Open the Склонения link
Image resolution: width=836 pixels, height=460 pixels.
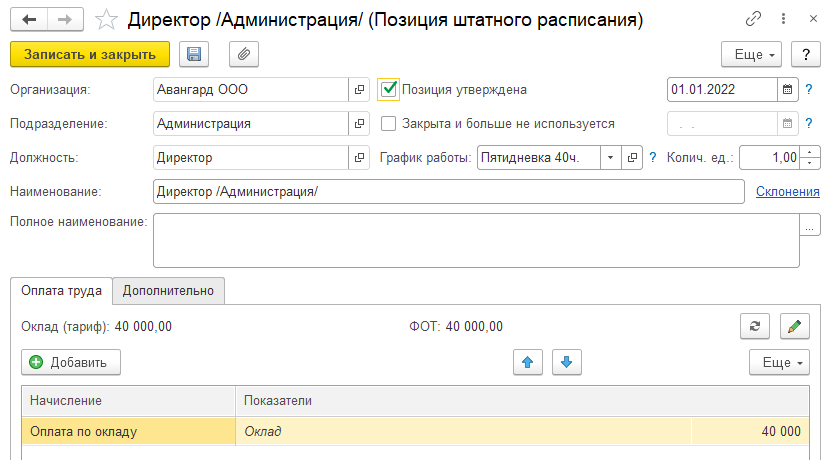[x=787, y=191]
